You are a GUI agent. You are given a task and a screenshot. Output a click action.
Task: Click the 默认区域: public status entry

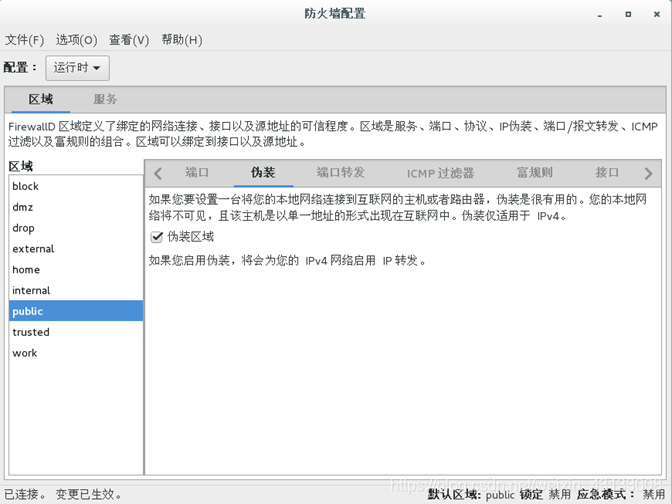[x=471, y=495]
